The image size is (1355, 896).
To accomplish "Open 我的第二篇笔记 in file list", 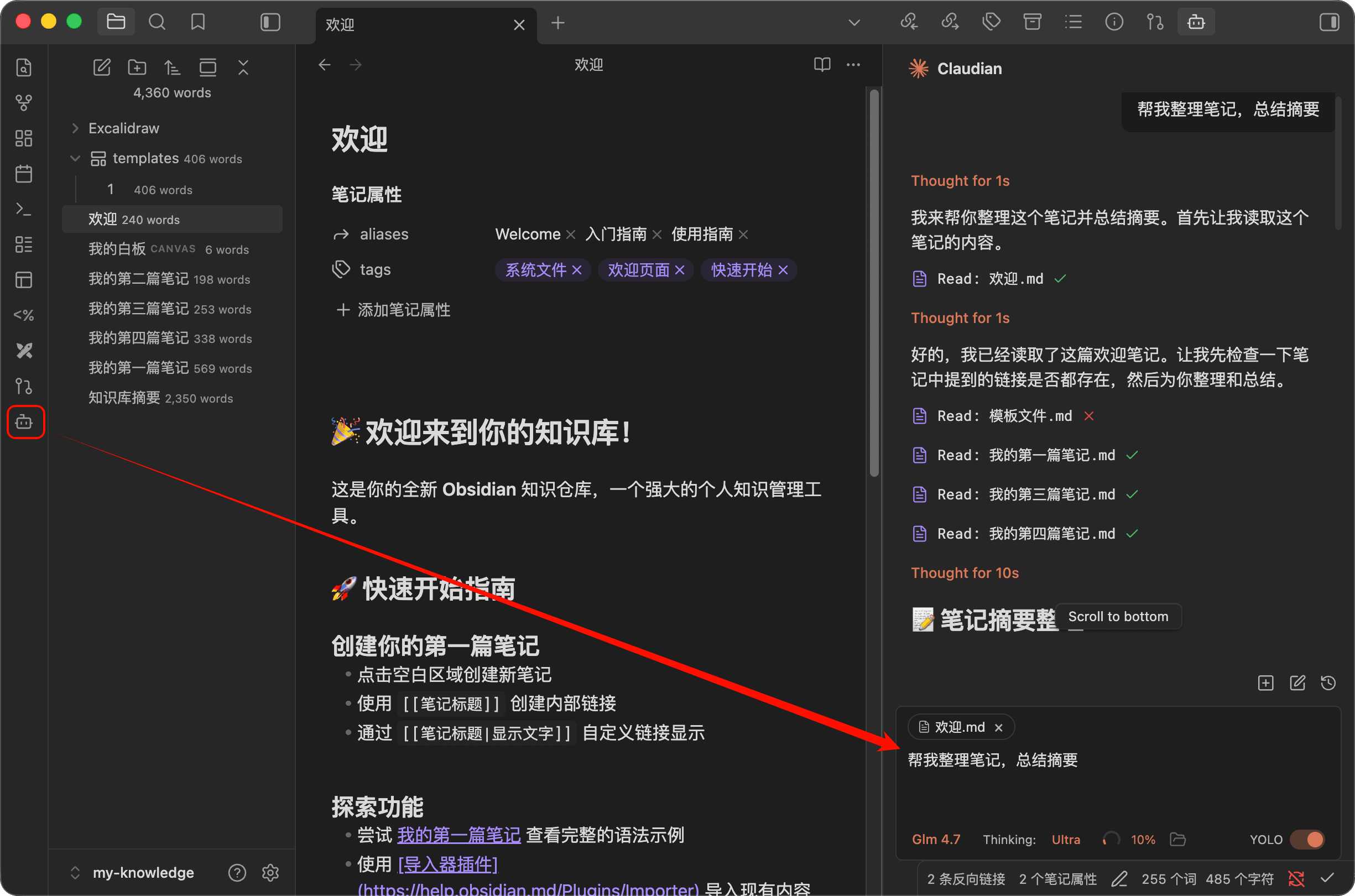I will [x=138, y=279].
